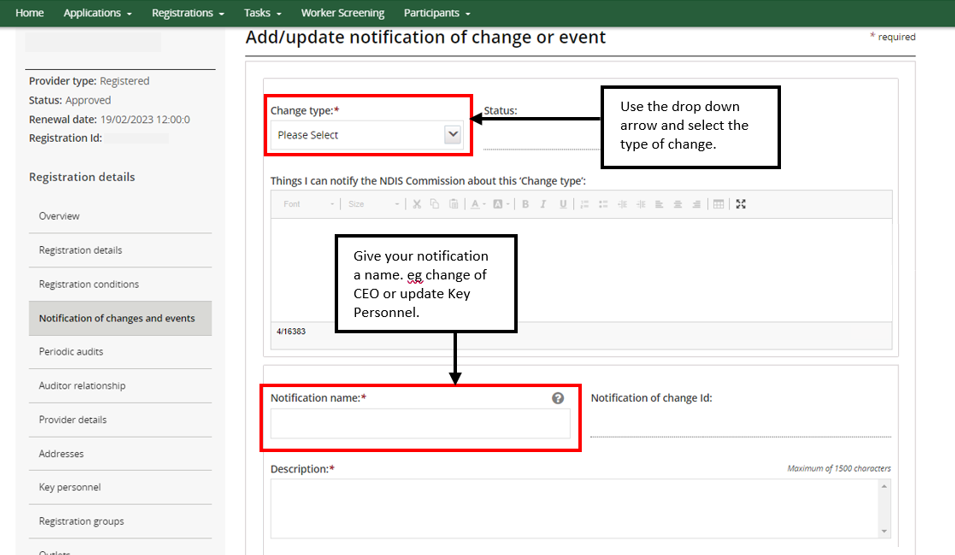This screenshot has width=955, height=555.
Task: Maximize the rich text editor
Action: coord(741,204)
